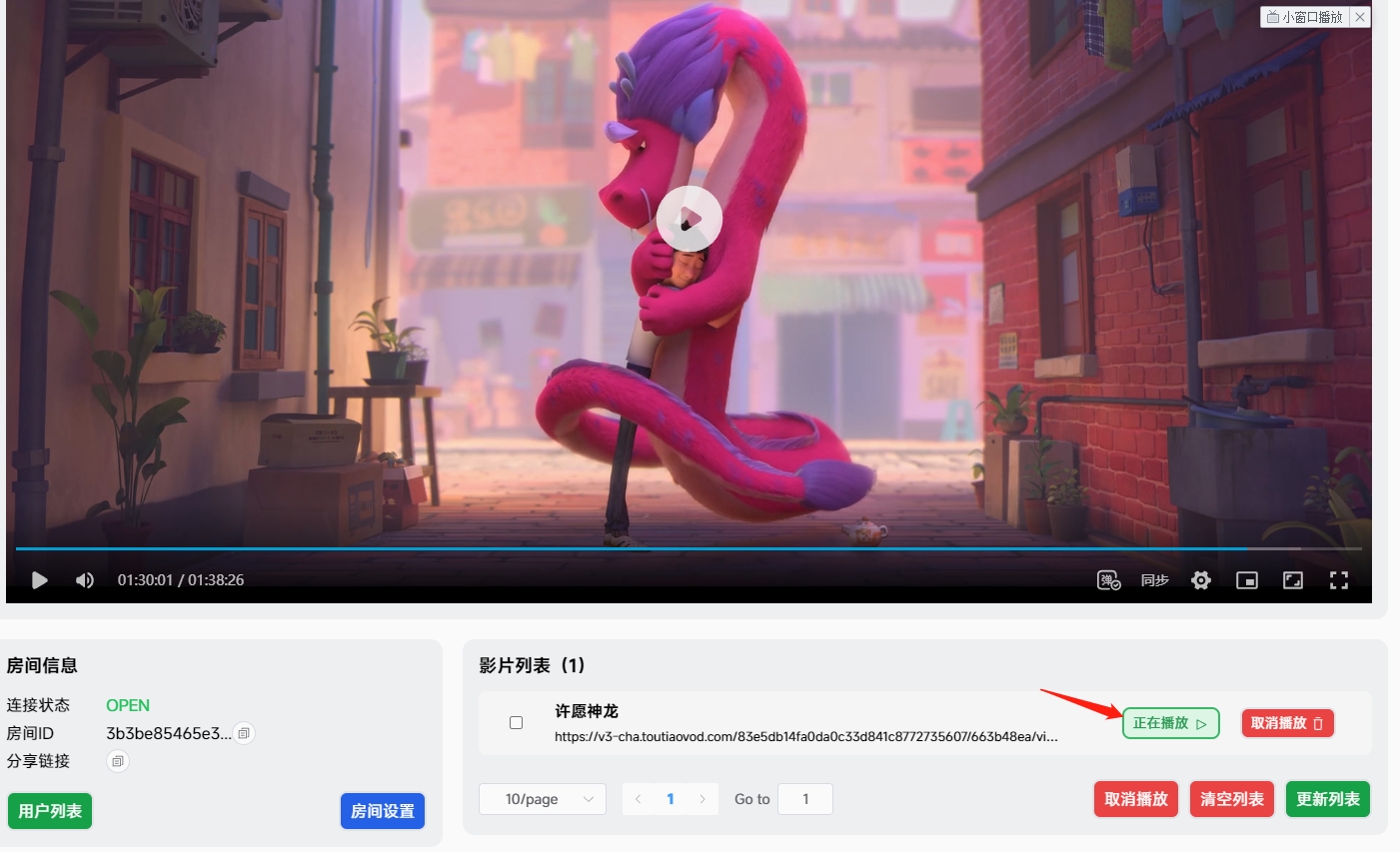Click the 小窗口播放 mini-window button
Viewport: 1400px width, 852px height.
[x=1305, y=17]
